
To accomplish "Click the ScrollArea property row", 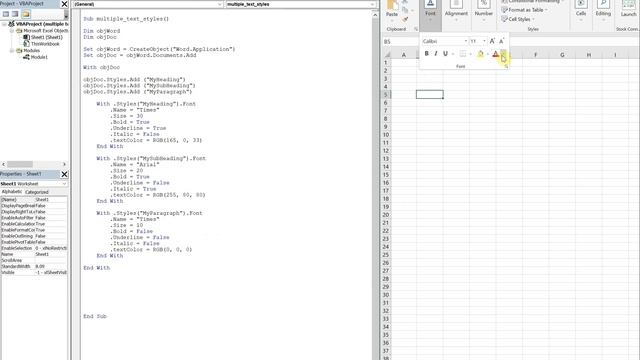I will click(34, 260).
